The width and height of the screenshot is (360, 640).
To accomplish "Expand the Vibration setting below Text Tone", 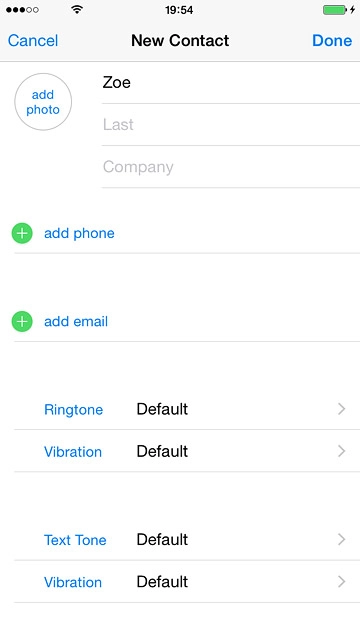I will [187, 582].
